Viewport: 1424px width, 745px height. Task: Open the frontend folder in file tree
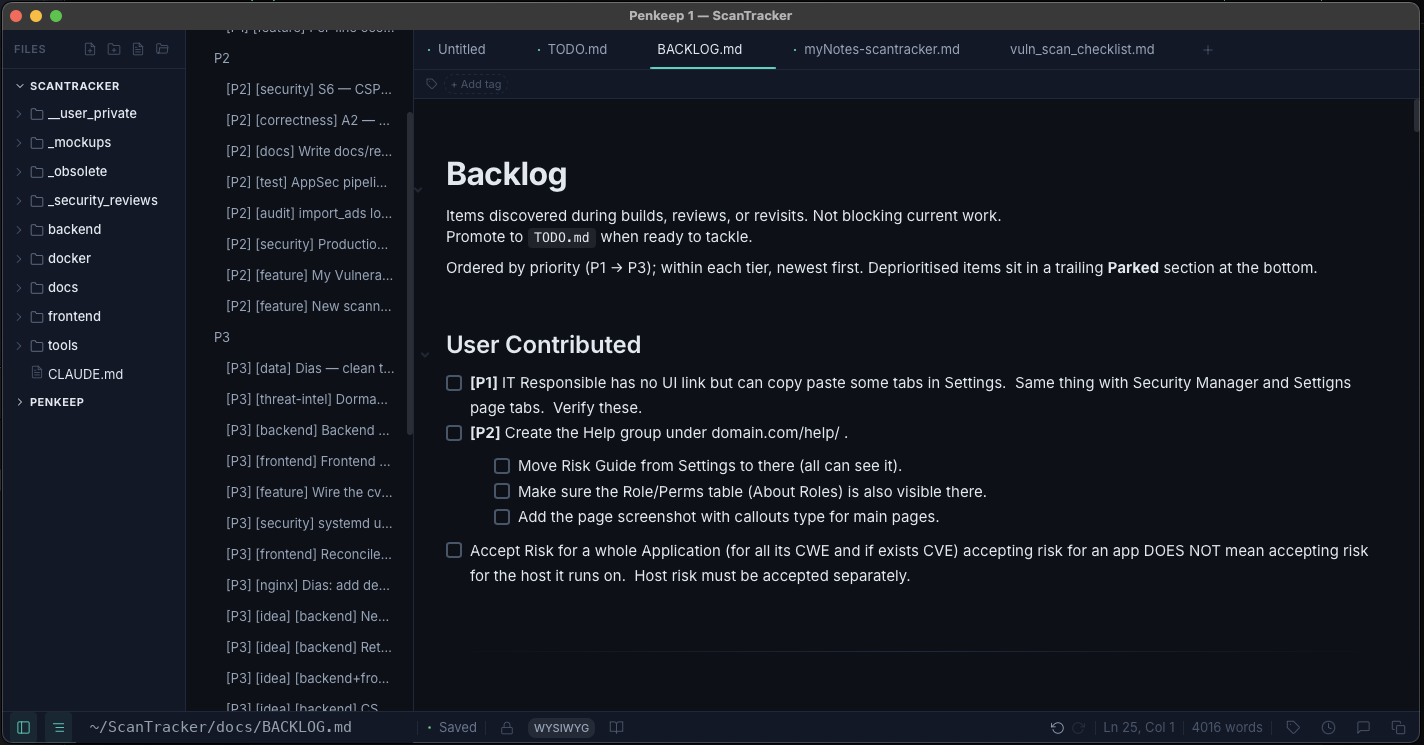tap(74, 316)
